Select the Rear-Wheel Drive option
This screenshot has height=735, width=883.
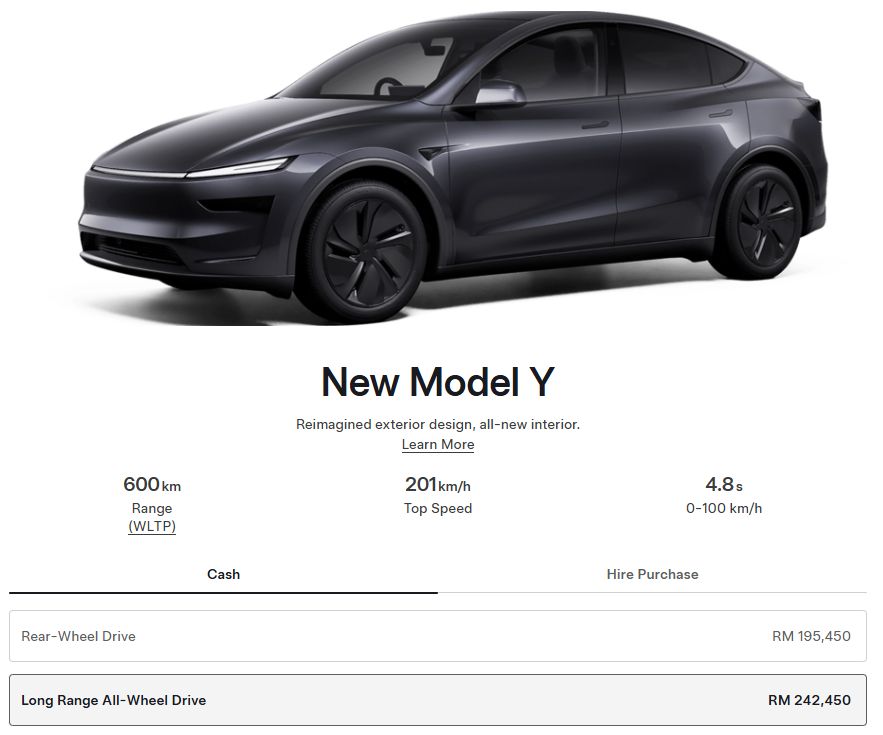pos(438,636)
